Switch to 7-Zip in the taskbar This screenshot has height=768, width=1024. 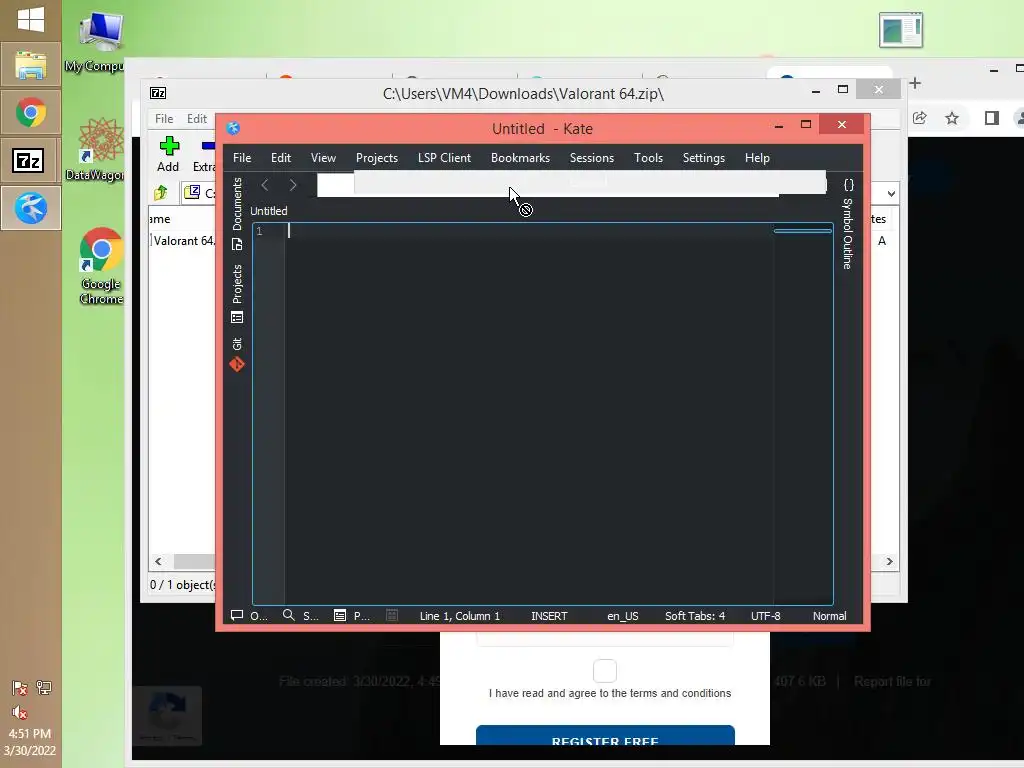tap(31, 160)
